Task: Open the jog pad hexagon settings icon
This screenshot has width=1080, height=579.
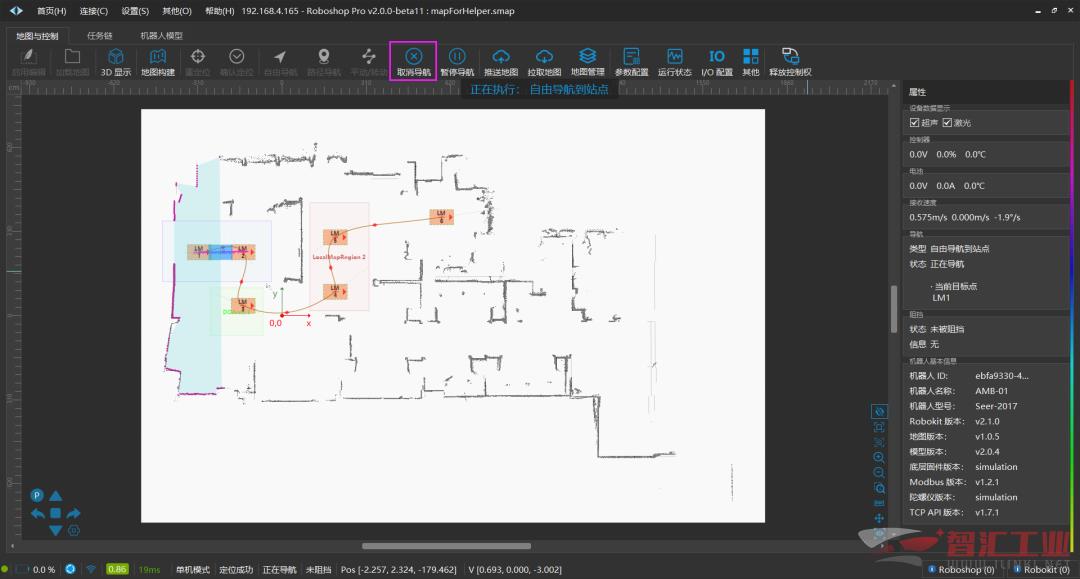Action: pos(74,530)
